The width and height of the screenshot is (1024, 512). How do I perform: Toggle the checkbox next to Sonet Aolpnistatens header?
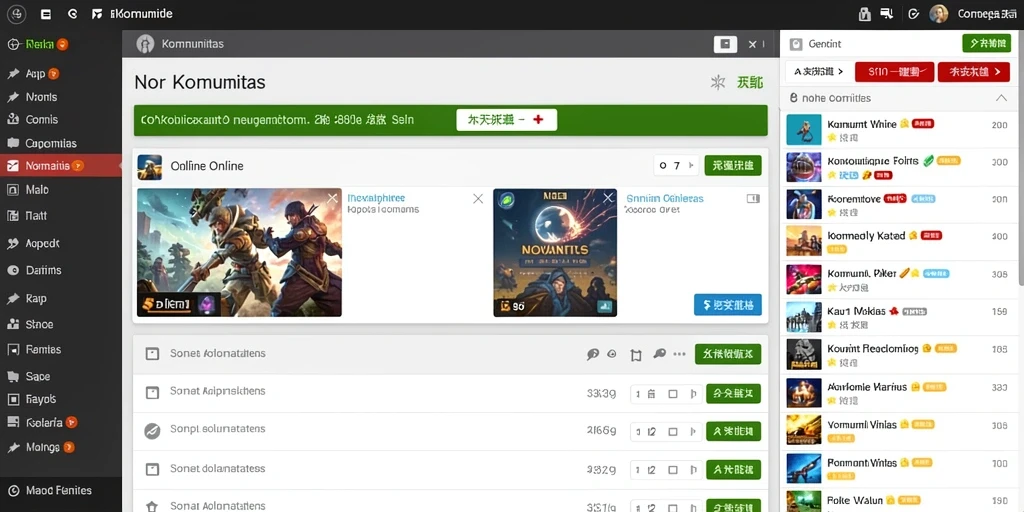(152, 354)
